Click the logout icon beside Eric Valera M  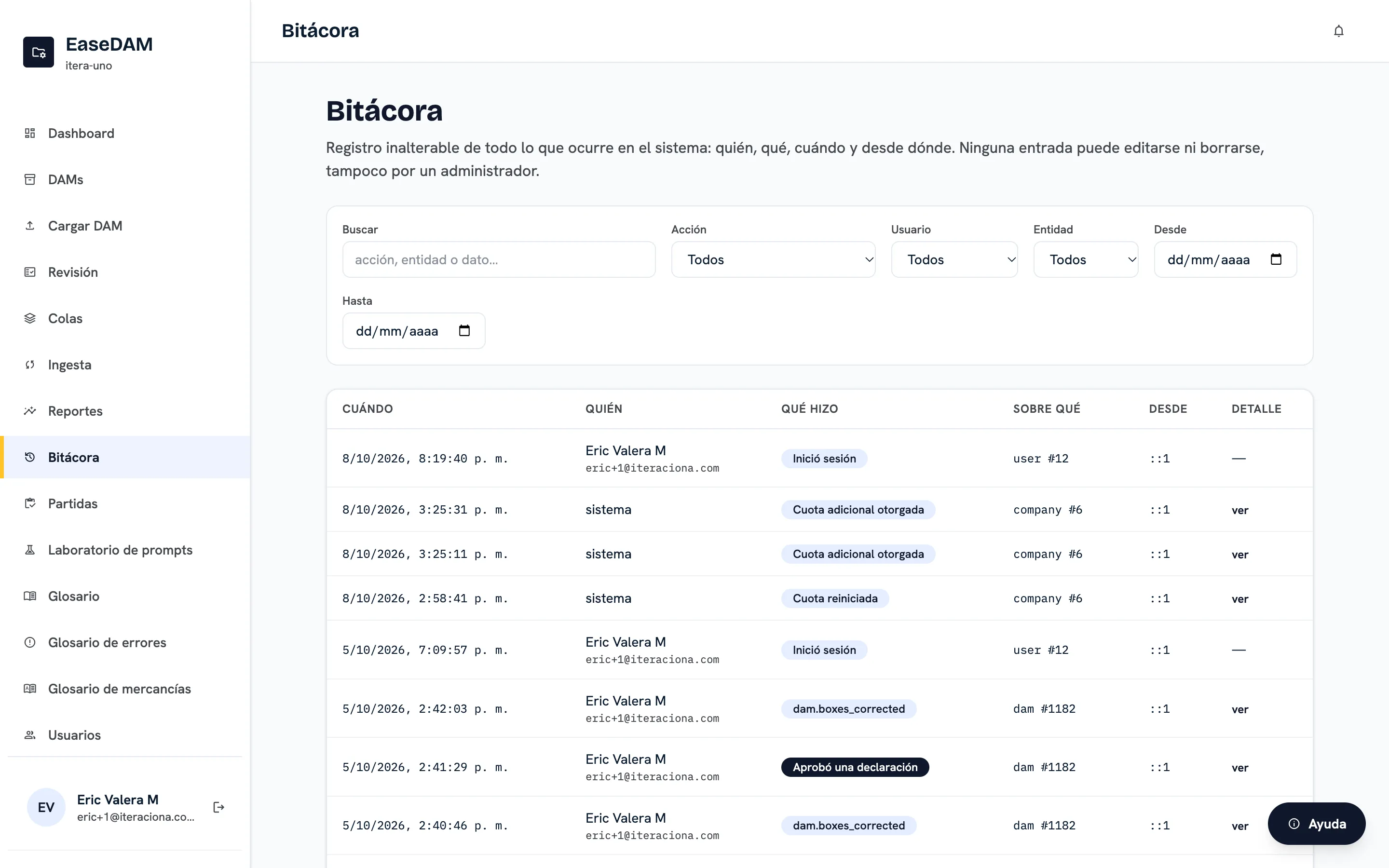pos(218,807)
